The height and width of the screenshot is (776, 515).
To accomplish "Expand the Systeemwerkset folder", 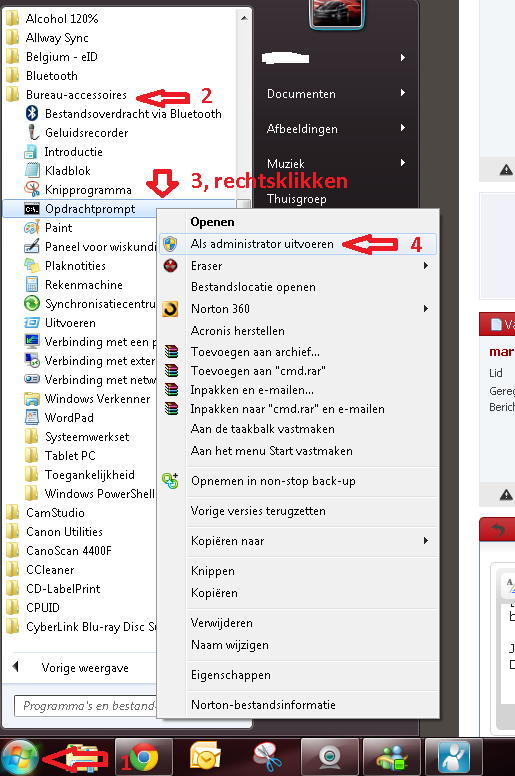I will pyautogui.click(x=87, y=437).
